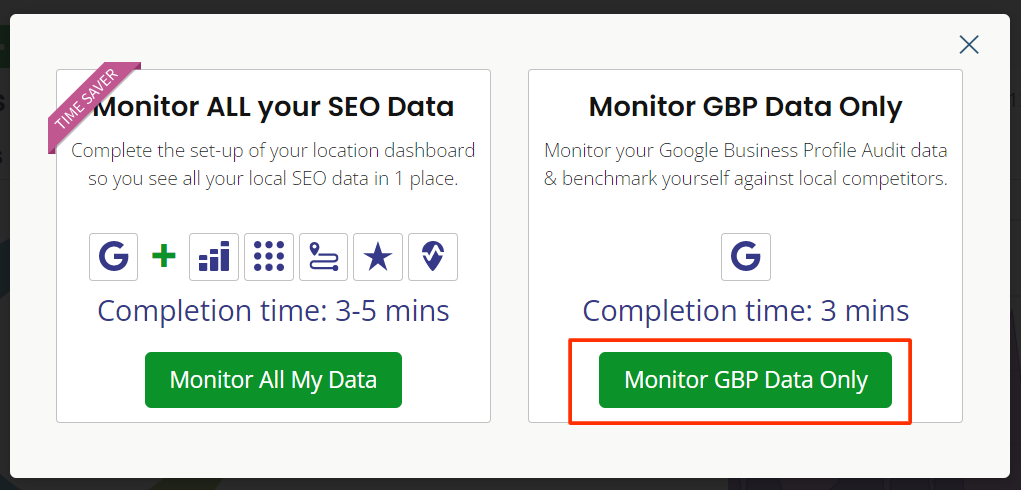Select the map pin pulse icon
Viewport: 1021px width, 490px height.
432,257
